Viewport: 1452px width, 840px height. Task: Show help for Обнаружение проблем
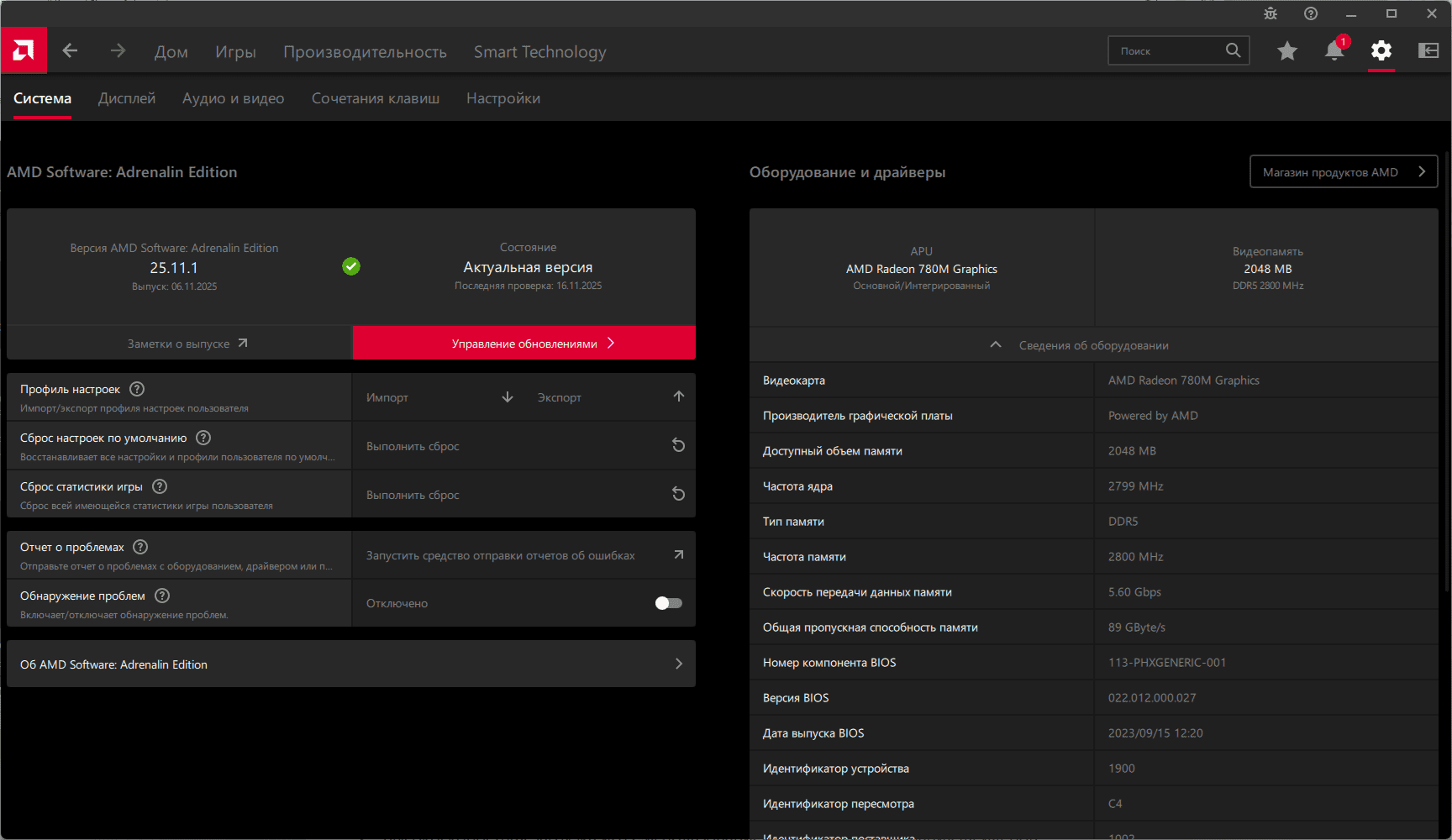(162, 596)
